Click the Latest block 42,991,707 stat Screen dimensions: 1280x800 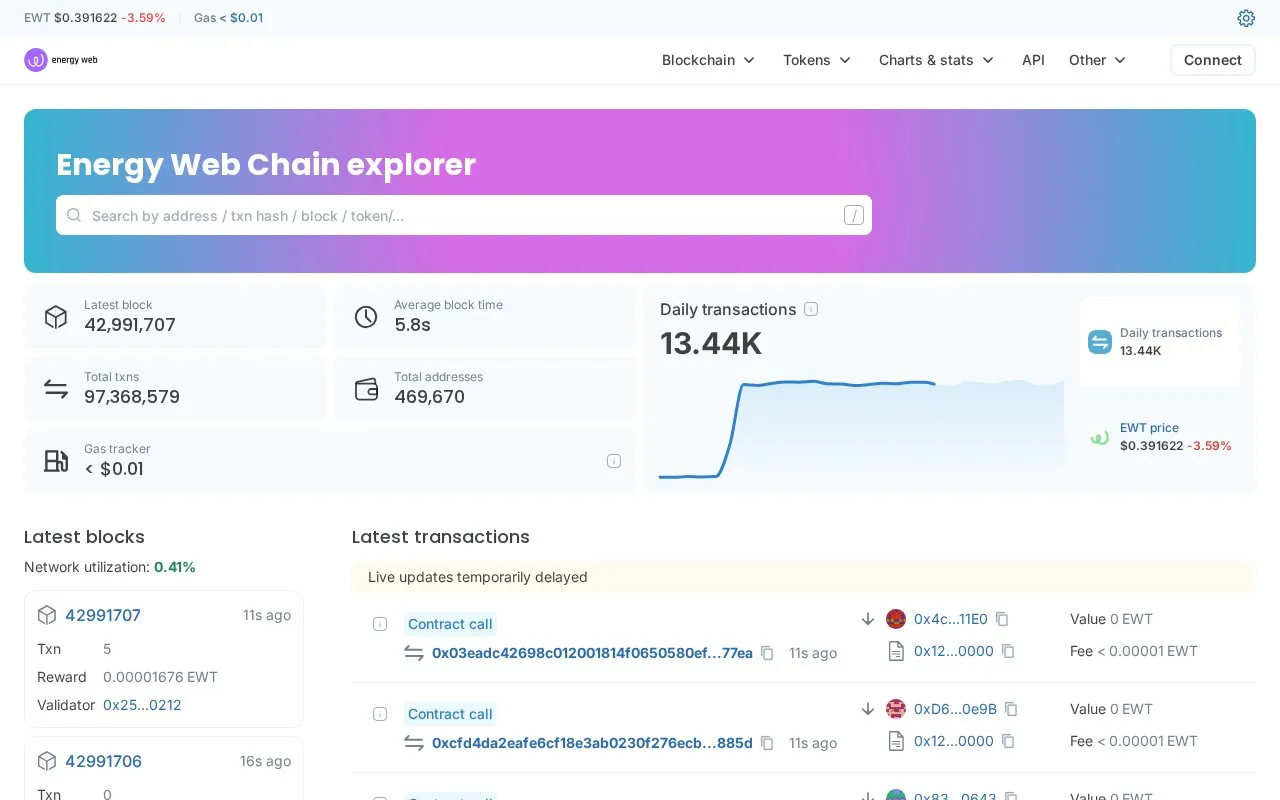click(175, 317)
